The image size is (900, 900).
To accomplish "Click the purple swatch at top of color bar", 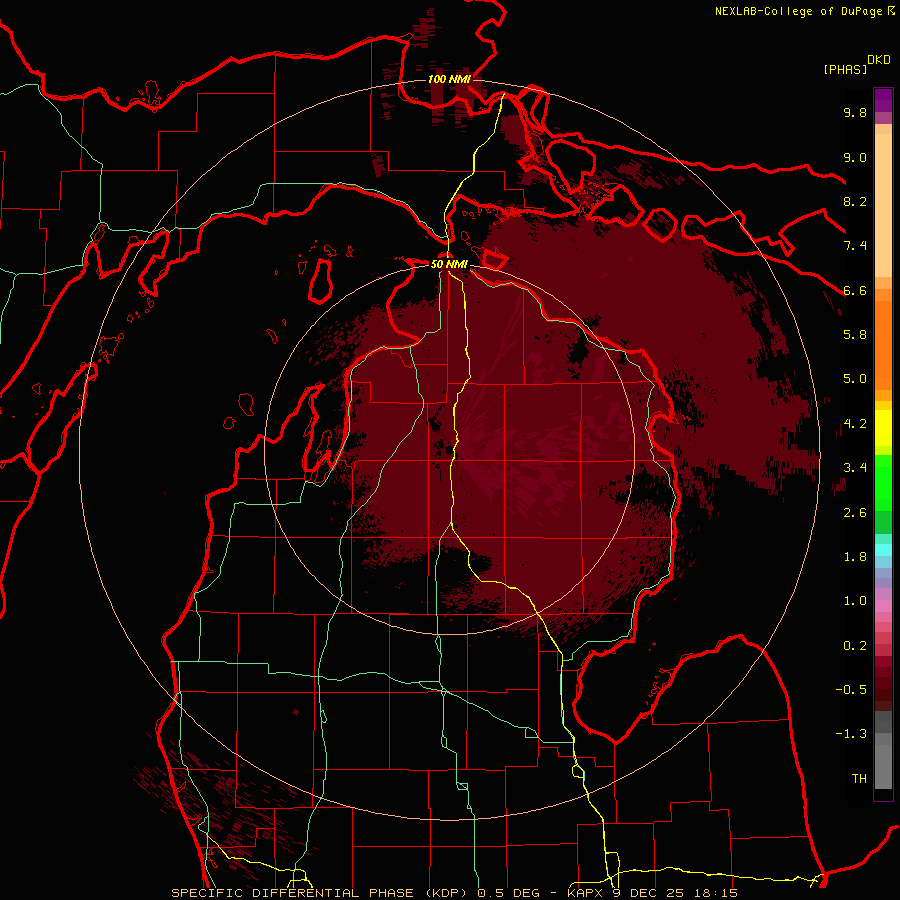I will click(883, 100).
